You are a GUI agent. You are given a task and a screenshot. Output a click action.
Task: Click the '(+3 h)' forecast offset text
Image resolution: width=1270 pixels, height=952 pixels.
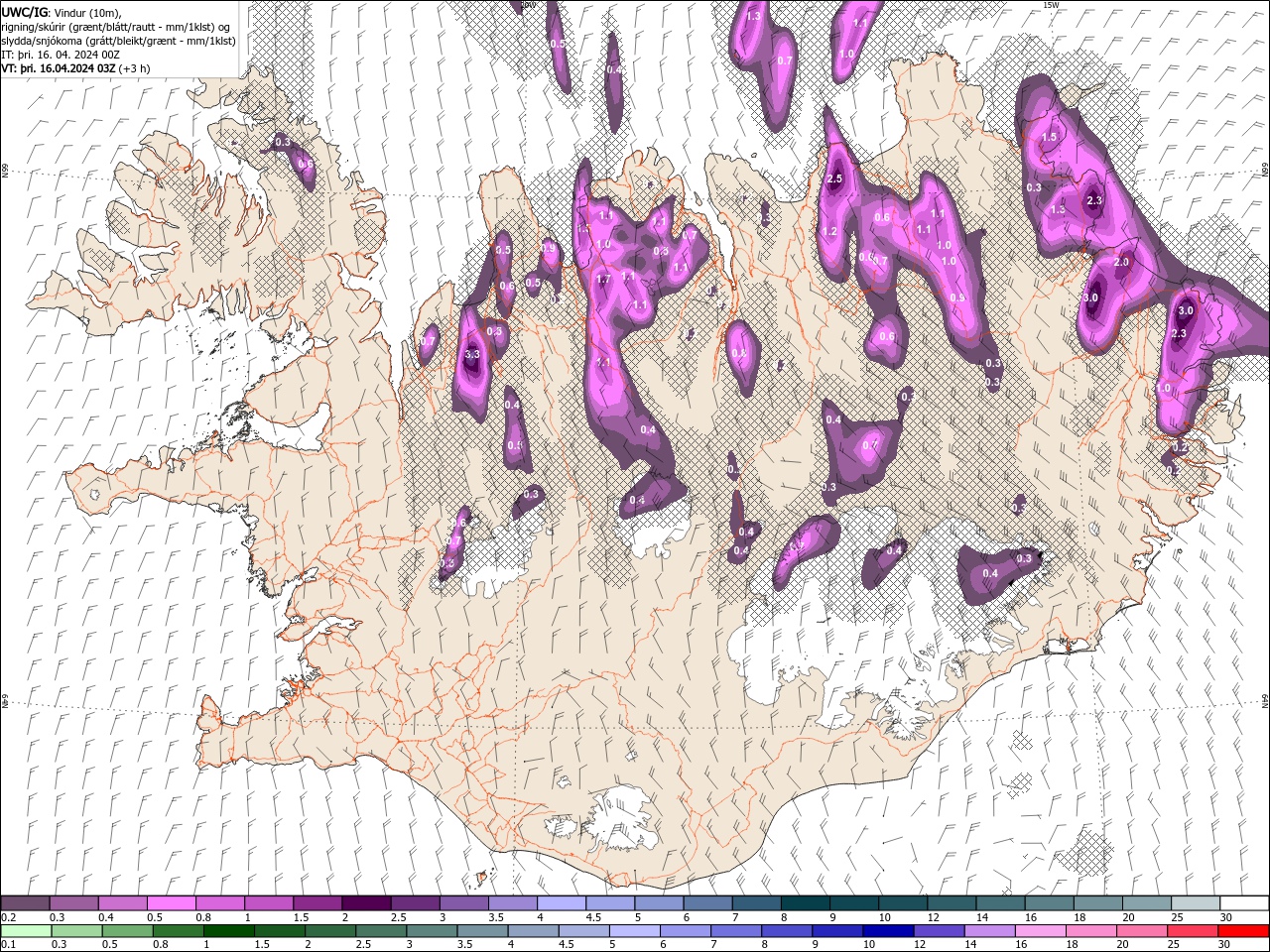(135, 68)
